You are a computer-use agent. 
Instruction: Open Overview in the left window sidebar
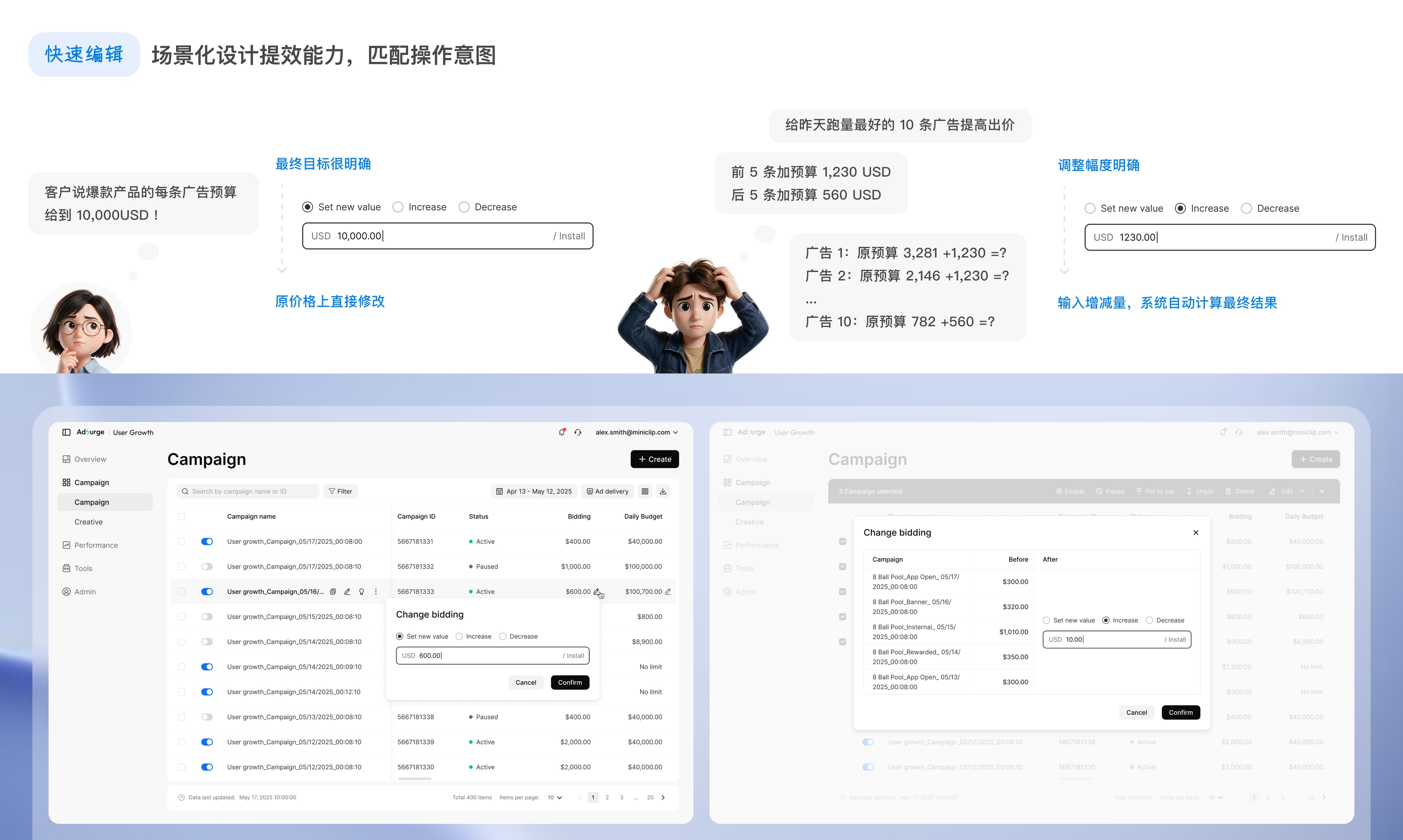pos(84,459)
